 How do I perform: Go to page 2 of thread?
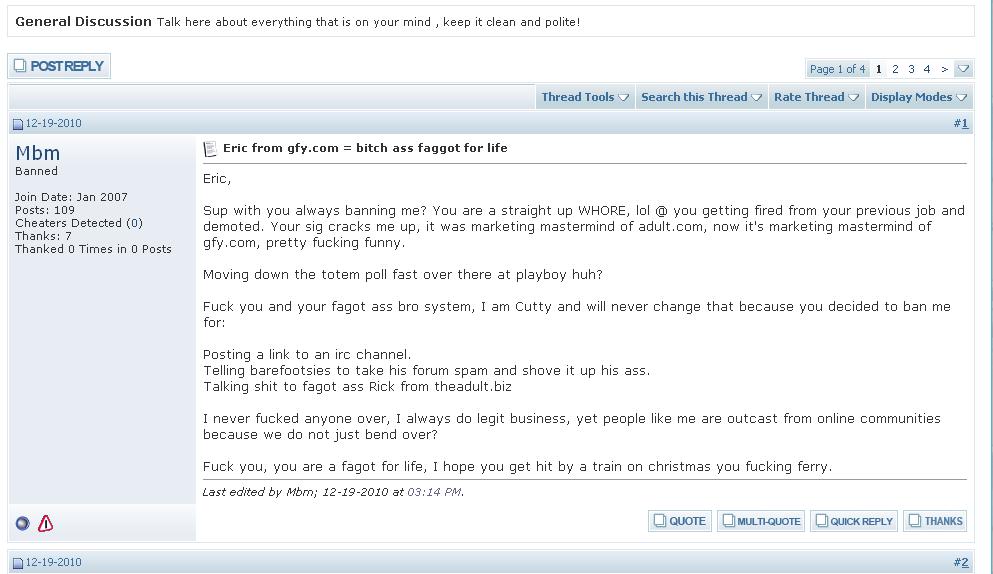click(x=895, y=69)
